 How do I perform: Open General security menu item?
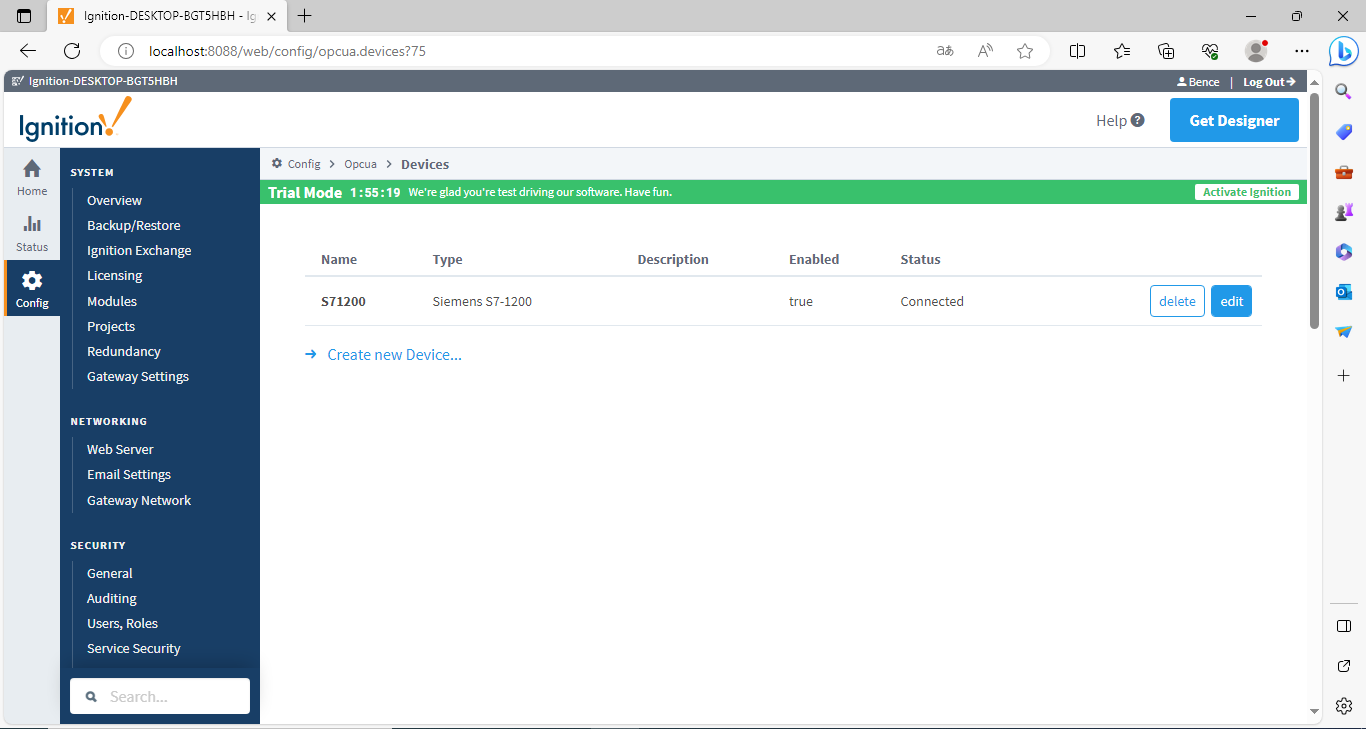pyautogui.click(x=110, y=573)
